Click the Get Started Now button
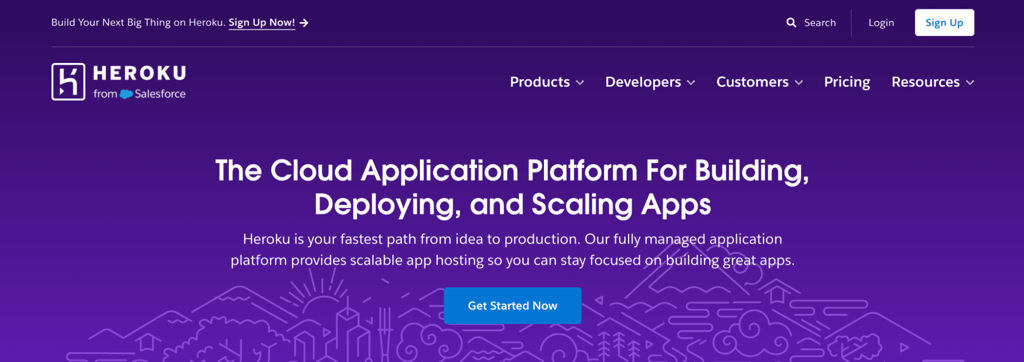The height and width of the screenshot is (362, 1024). tap(513, 306)
